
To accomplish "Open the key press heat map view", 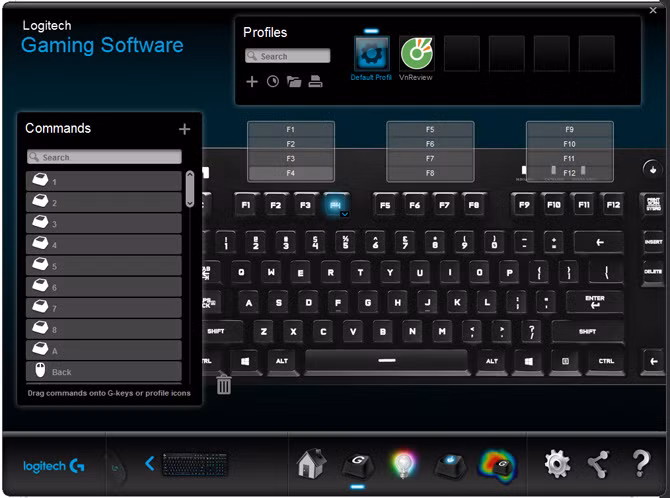I will point(497,464).
